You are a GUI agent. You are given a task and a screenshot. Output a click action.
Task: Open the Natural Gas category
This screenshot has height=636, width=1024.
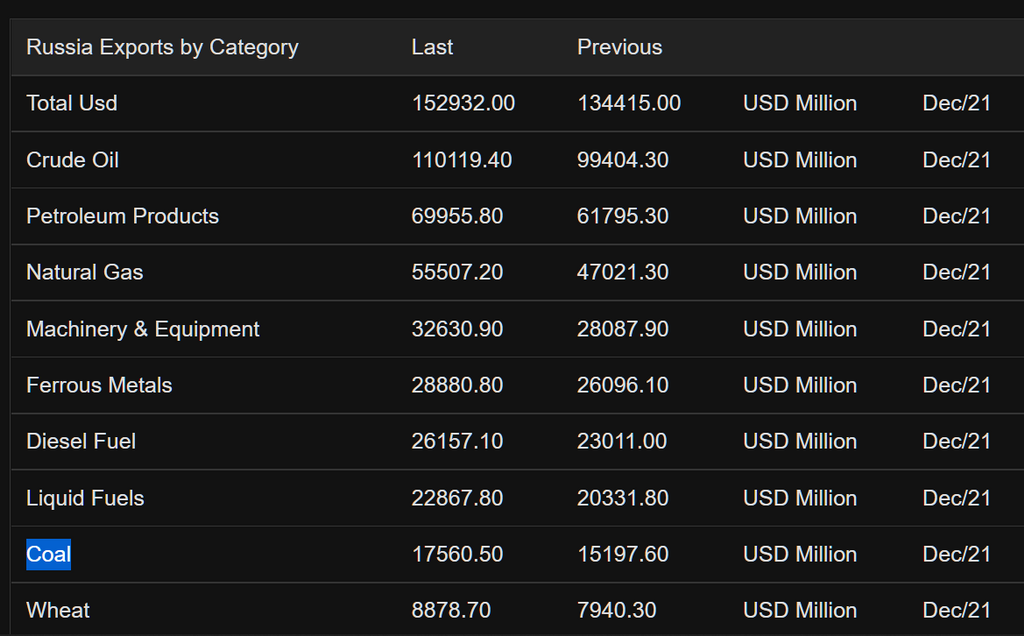[x=85, y=272]
